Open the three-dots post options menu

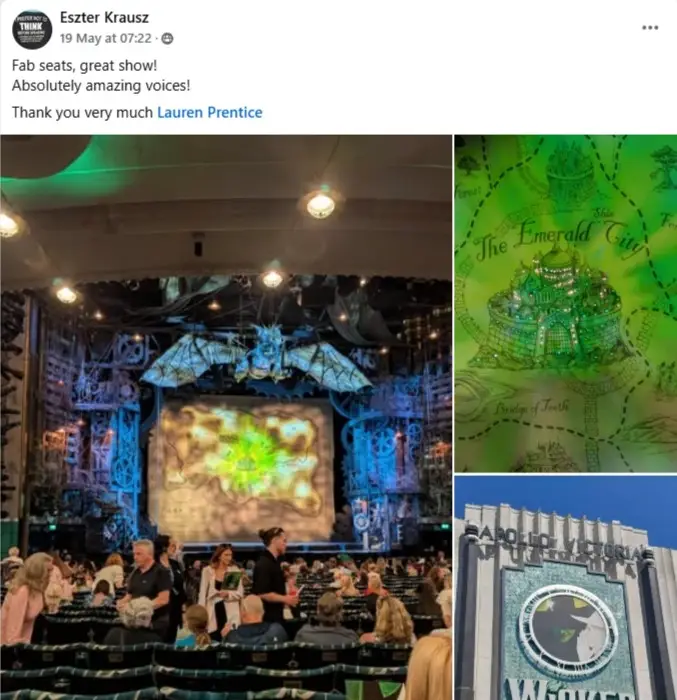[650, 28]
